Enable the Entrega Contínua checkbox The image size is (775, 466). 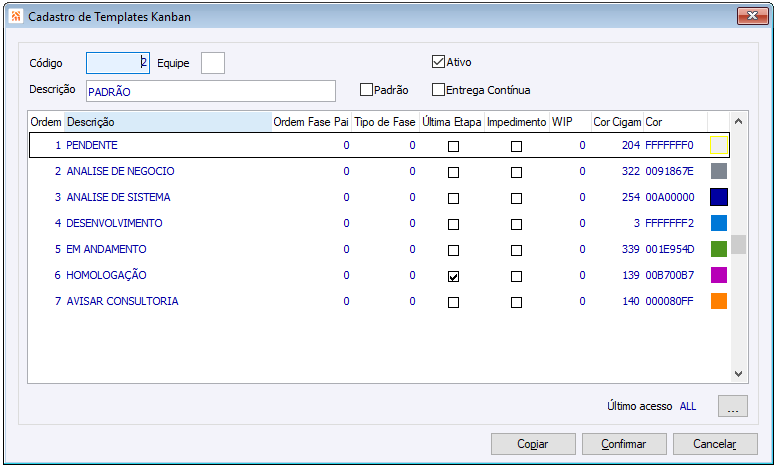(x=438, y=90)
